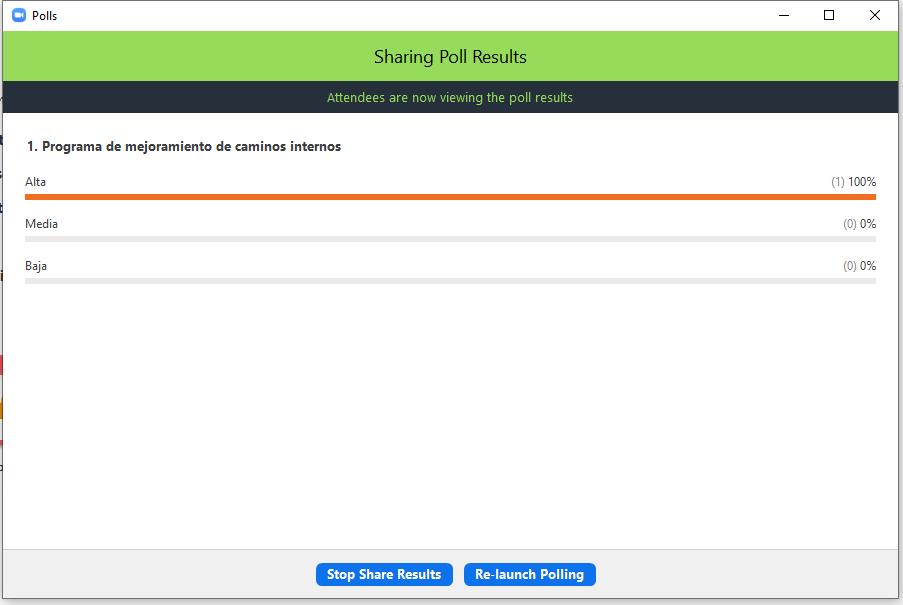
Task: Minimize the Polls window
Action: (784, 15)
